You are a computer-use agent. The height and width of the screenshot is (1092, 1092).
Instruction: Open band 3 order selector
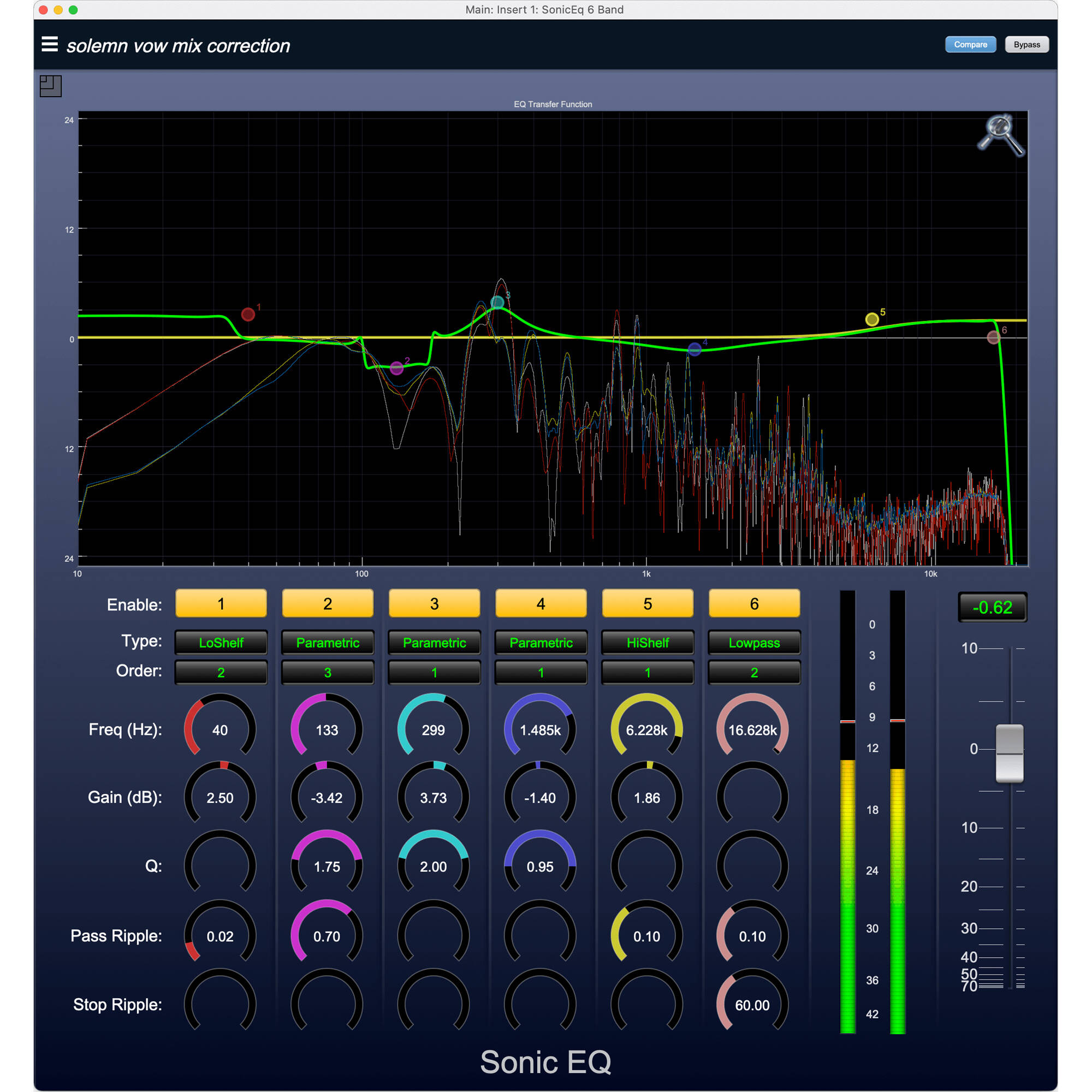point(434,673)
